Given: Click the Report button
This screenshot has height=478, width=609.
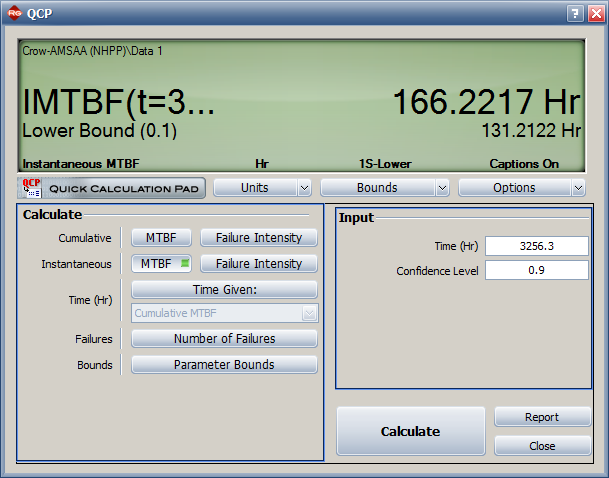Looking at the screenshot, I should pos(542,417).
